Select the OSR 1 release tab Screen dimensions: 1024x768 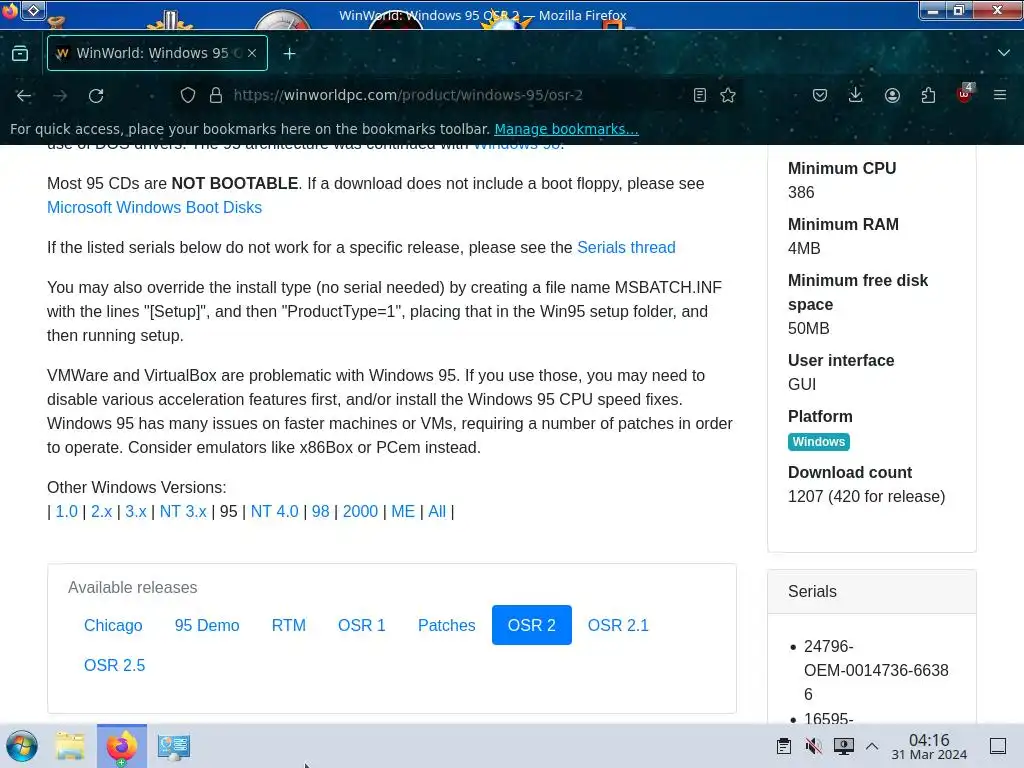point(362,625)
